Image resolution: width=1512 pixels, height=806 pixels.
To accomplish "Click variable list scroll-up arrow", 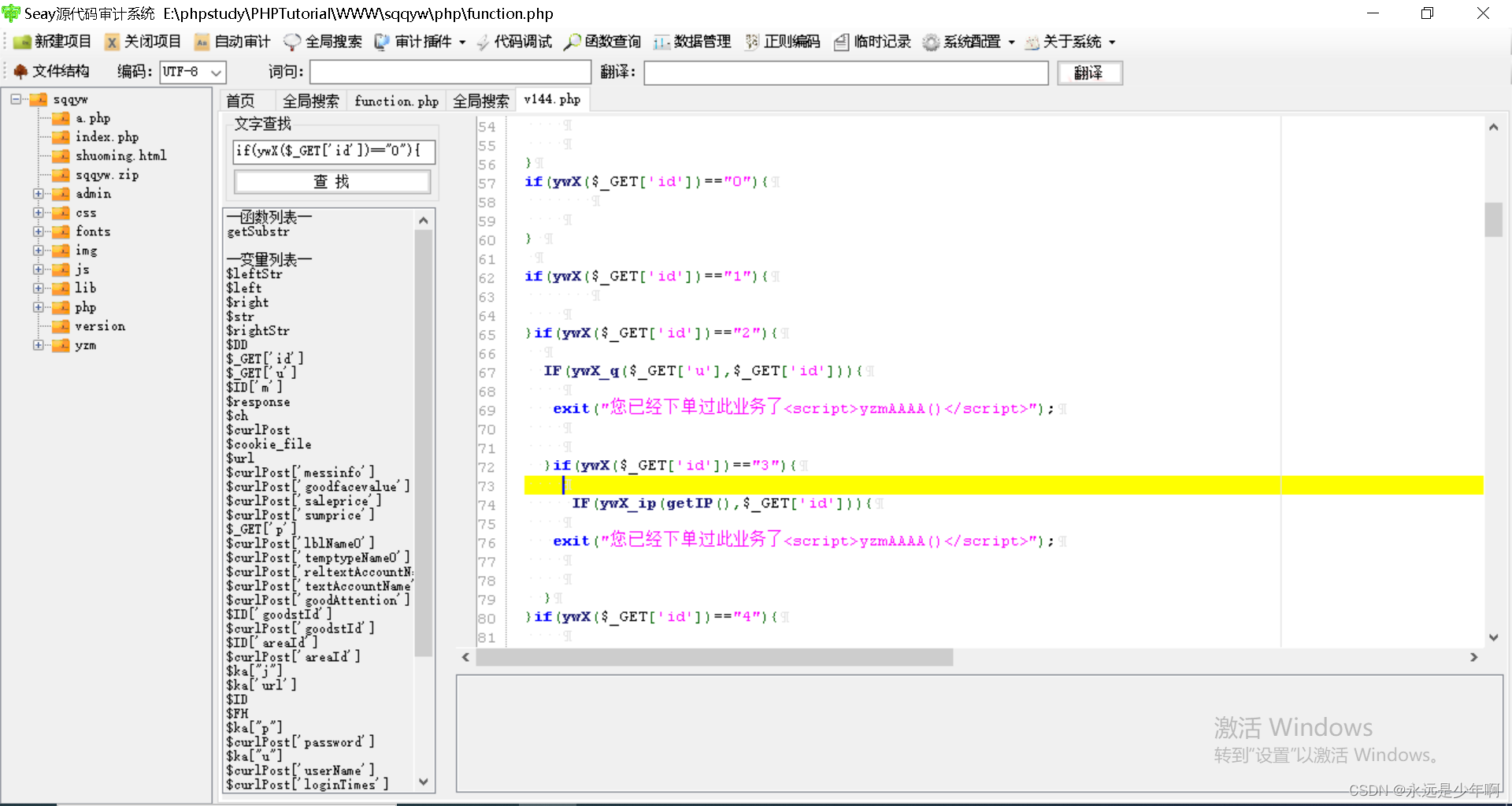I will [424, 221].
